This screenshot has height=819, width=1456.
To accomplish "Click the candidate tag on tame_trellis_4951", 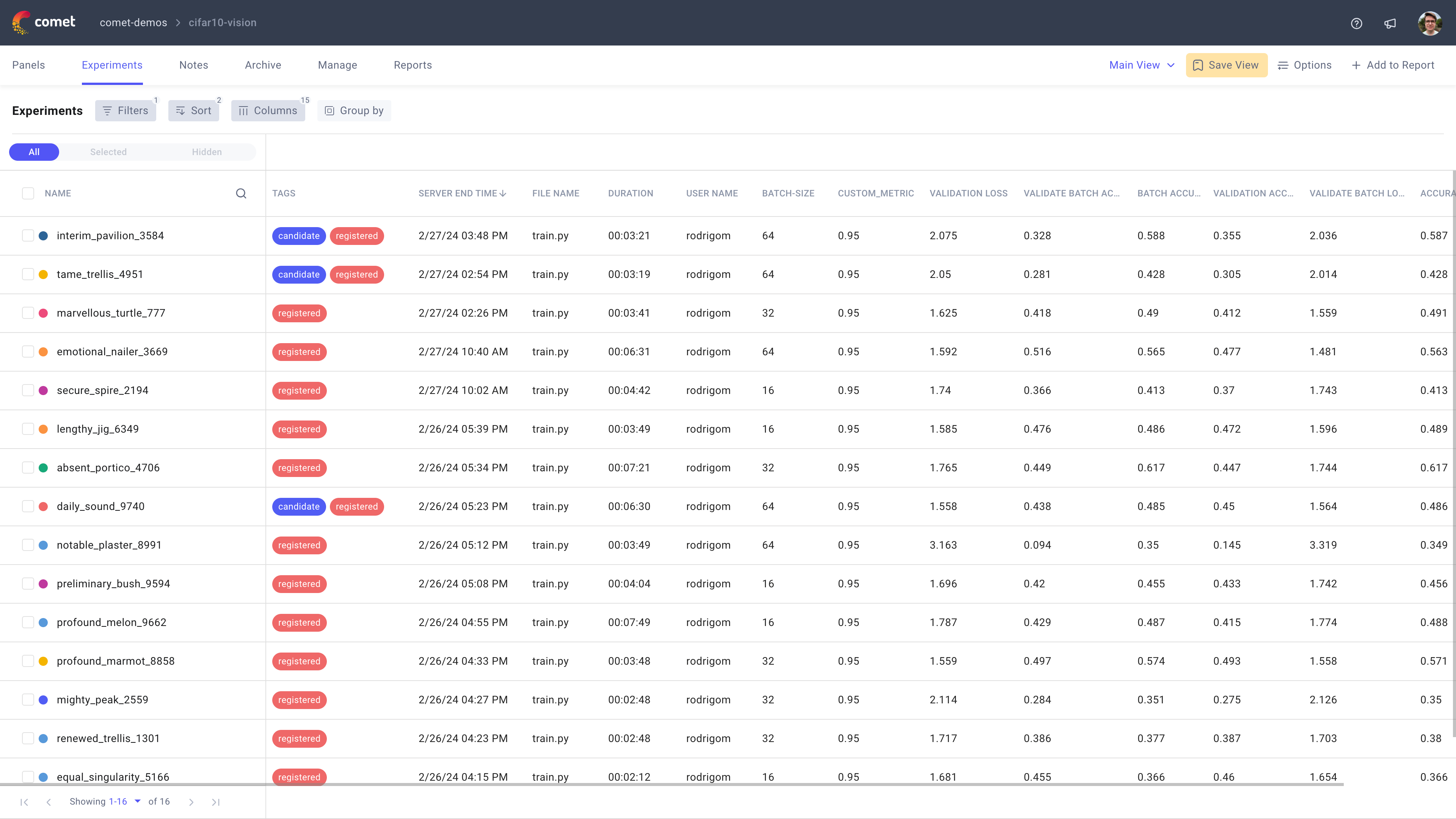I will click(x=298, y=274).
